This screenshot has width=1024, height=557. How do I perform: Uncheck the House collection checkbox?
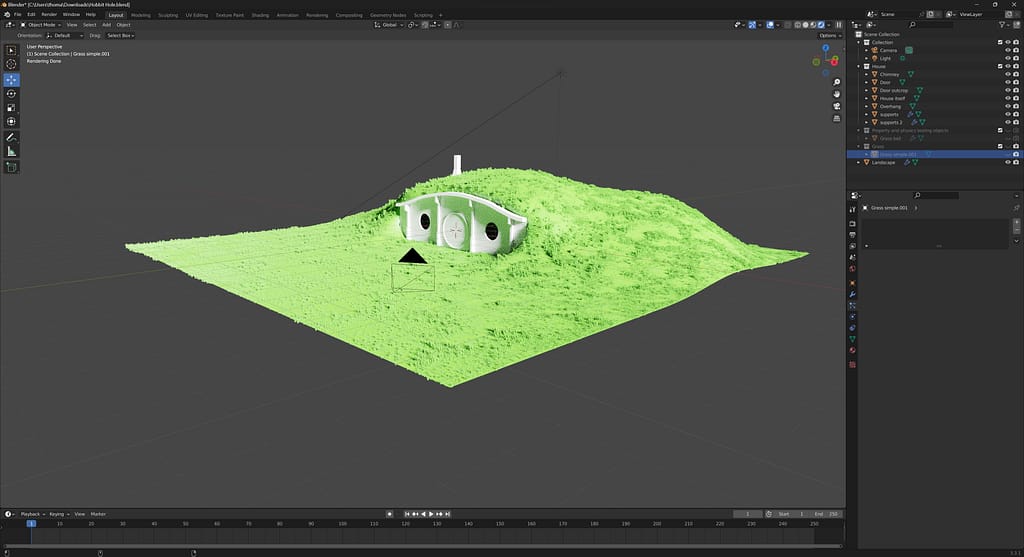(999, 66)
